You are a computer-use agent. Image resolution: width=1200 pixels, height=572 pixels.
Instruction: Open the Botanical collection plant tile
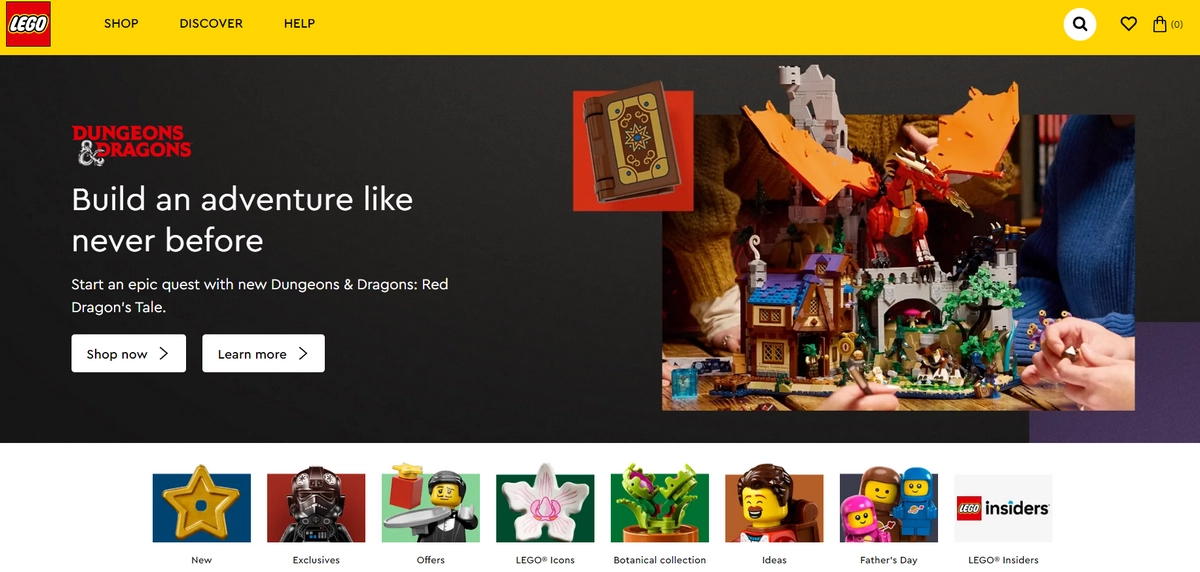coord(660,508)
